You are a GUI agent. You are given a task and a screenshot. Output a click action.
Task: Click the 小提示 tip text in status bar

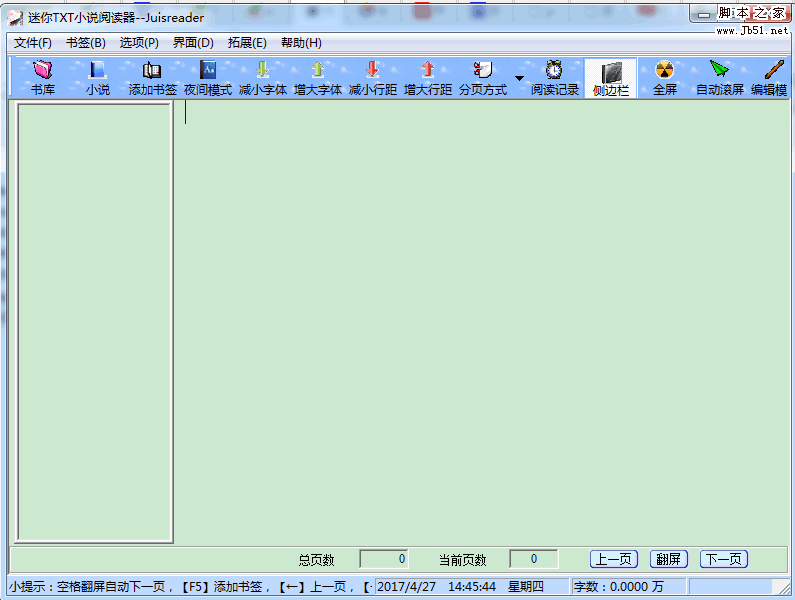191,587
